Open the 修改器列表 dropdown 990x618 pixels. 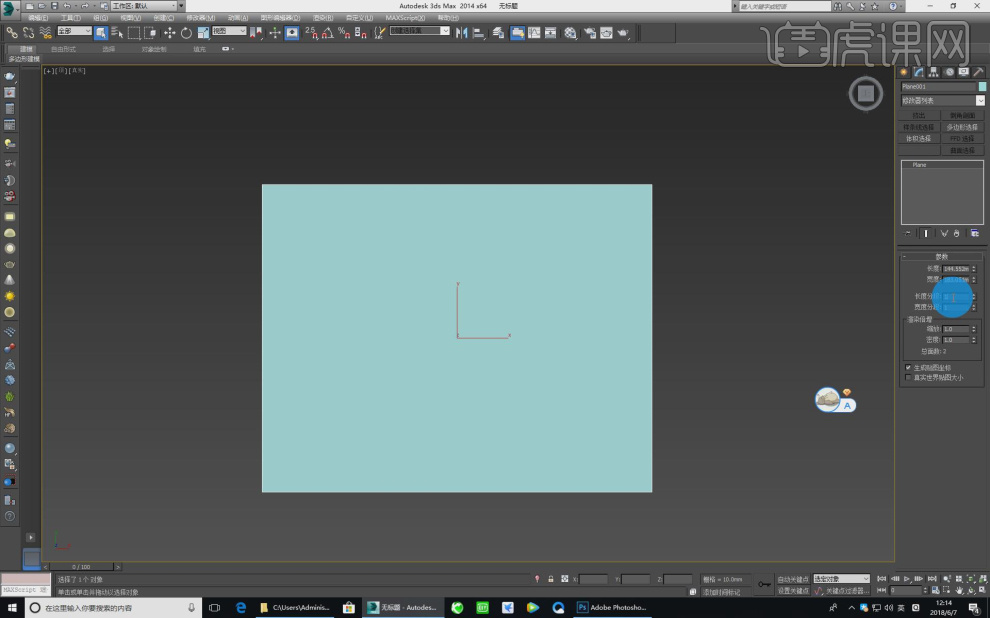981,100
